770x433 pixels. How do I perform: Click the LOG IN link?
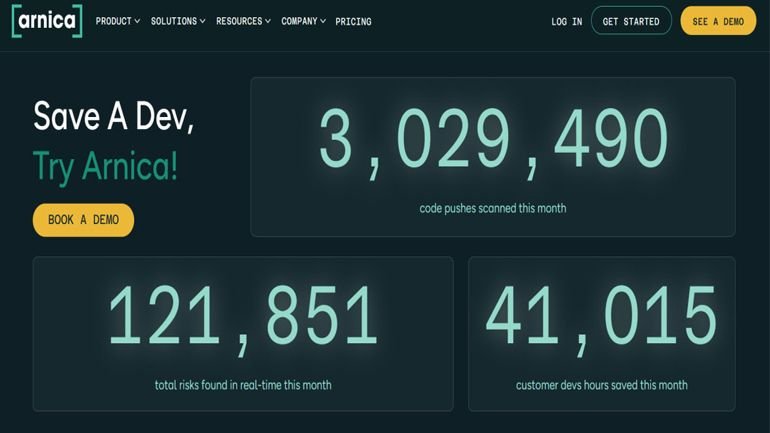(567, 22)
